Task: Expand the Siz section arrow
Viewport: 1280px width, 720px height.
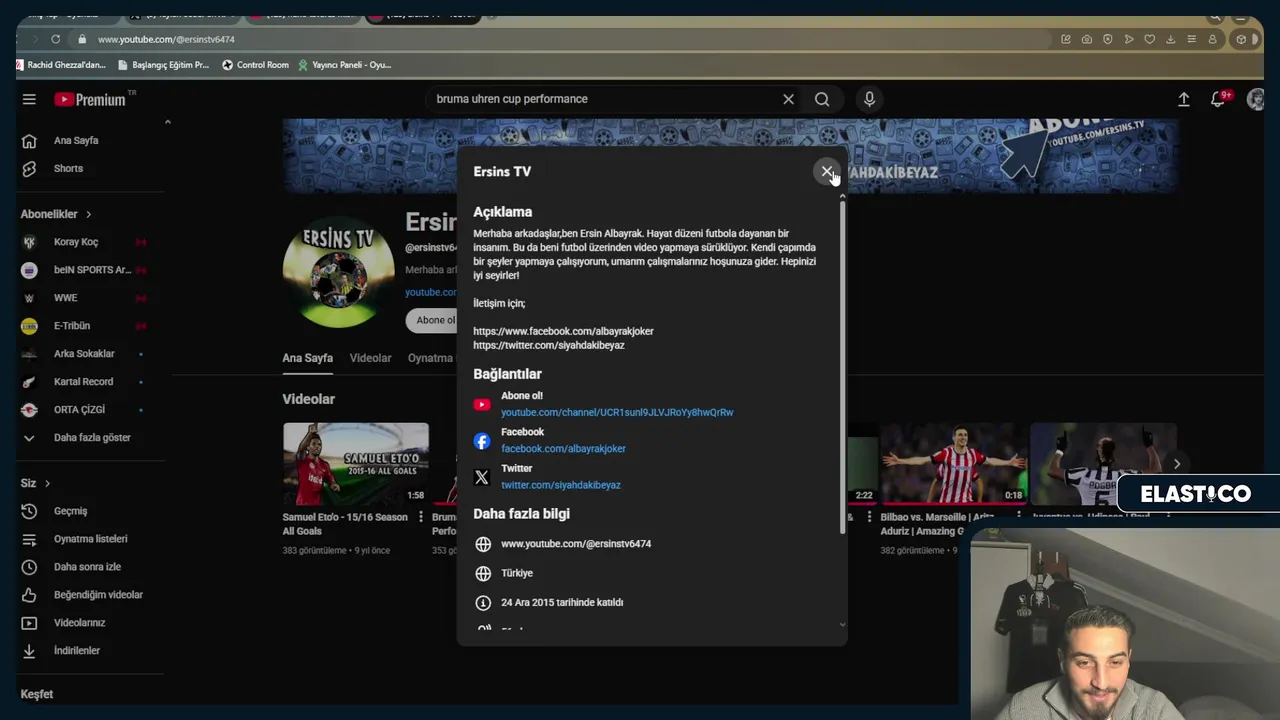Action: [x=47, y=483]
